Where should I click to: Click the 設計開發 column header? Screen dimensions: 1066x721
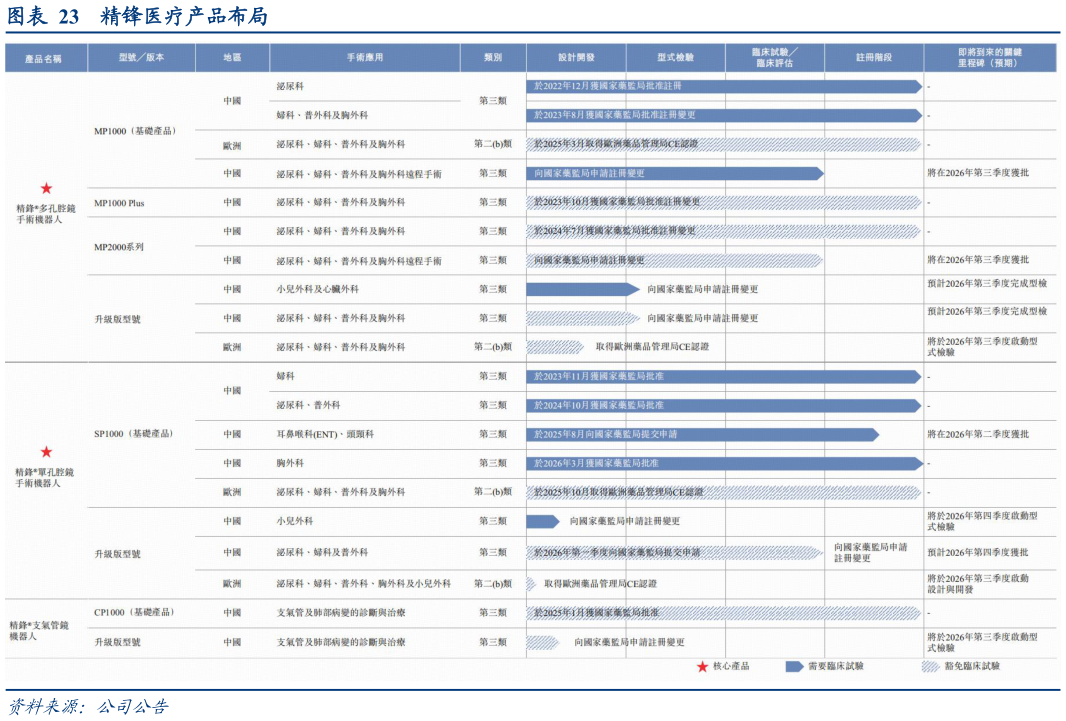click(x=577, y=58)
